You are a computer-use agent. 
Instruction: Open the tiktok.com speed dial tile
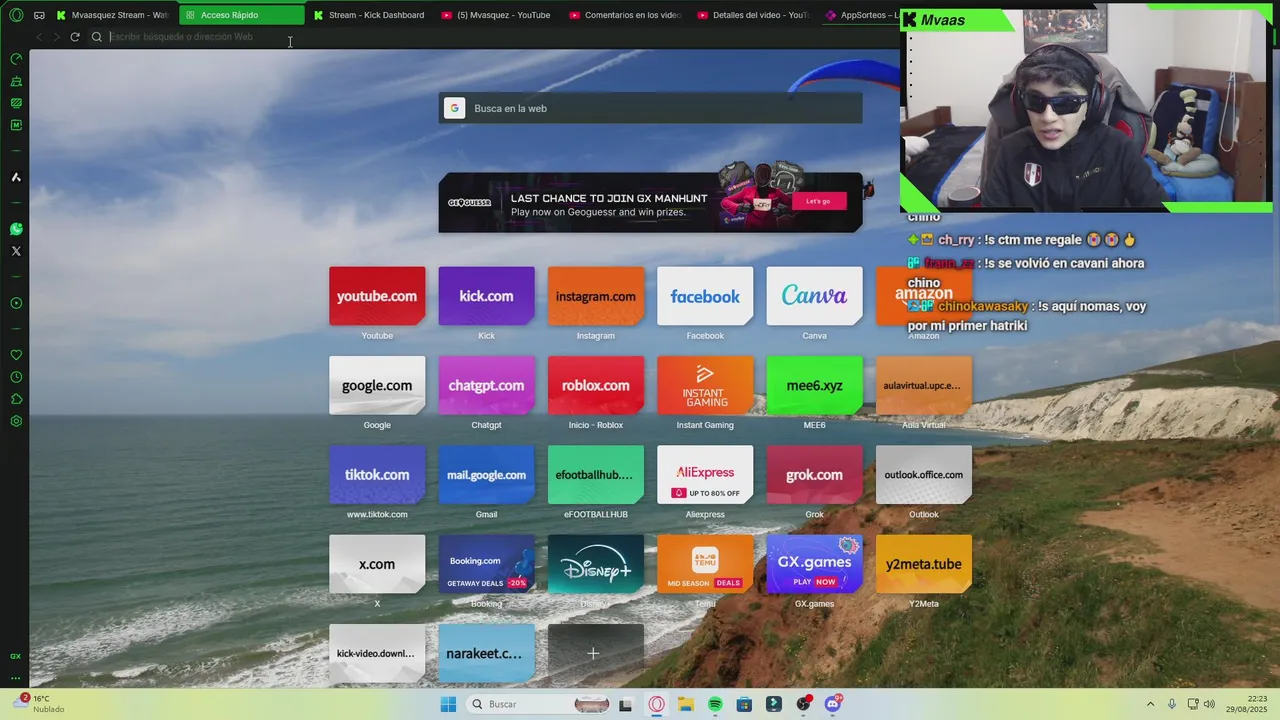[377, 475]
